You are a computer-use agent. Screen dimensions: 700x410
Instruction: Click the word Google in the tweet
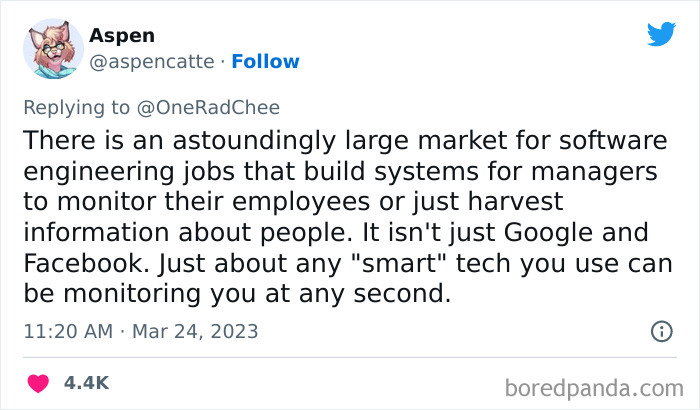point(548,232)
